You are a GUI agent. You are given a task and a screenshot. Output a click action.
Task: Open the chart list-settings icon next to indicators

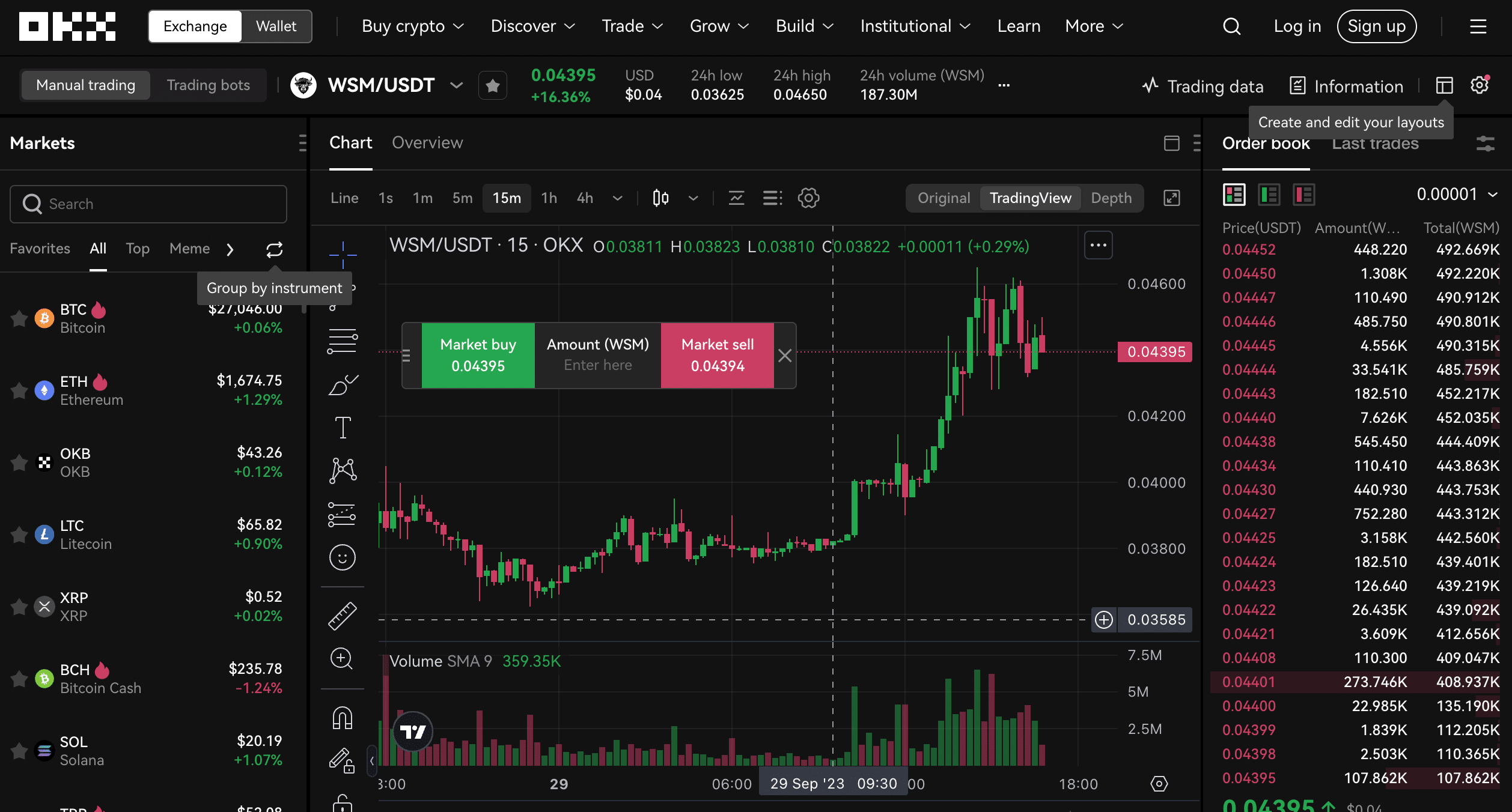point(772,198)
